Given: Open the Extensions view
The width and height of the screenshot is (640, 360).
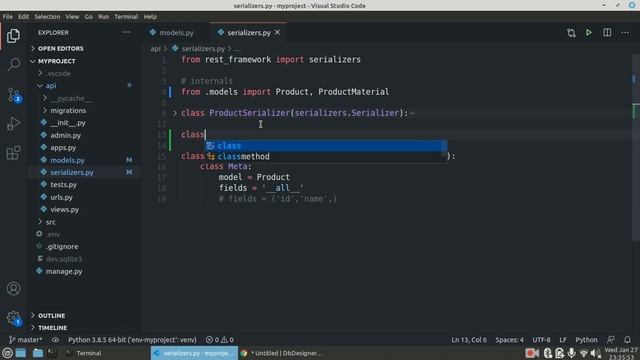Looking at the screenshot, I should pyautogui.click(x=13, y=153).
